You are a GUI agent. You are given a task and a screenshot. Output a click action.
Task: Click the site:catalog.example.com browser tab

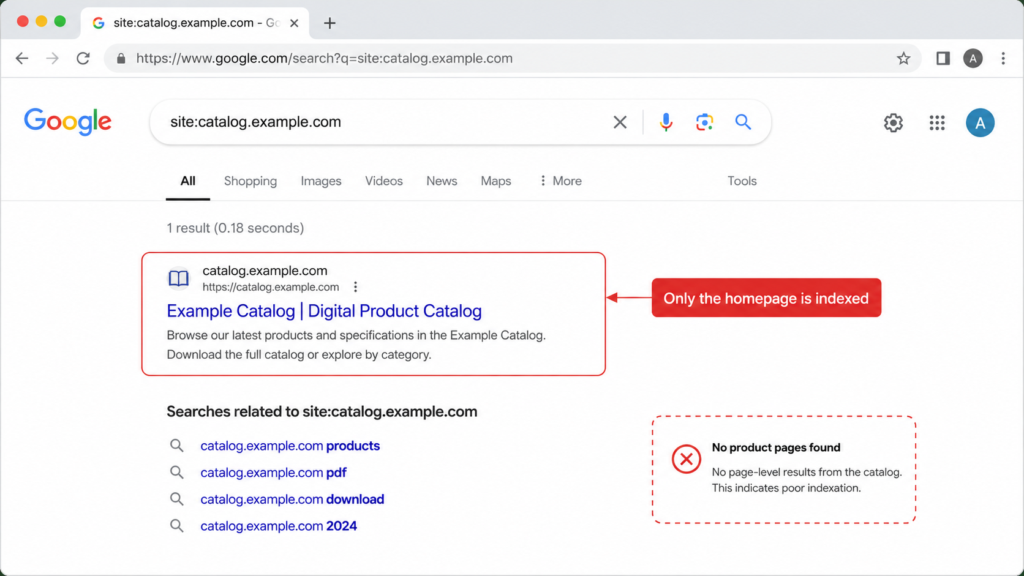click(x=195, y=23)
